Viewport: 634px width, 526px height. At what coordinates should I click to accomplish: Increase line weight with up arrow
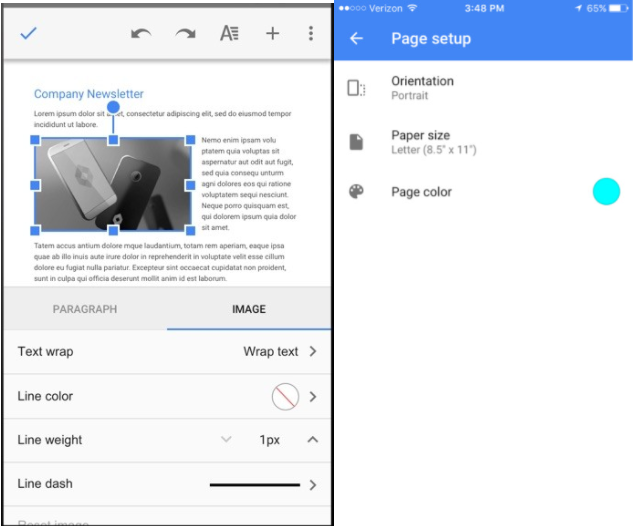(x=313, y=439)
